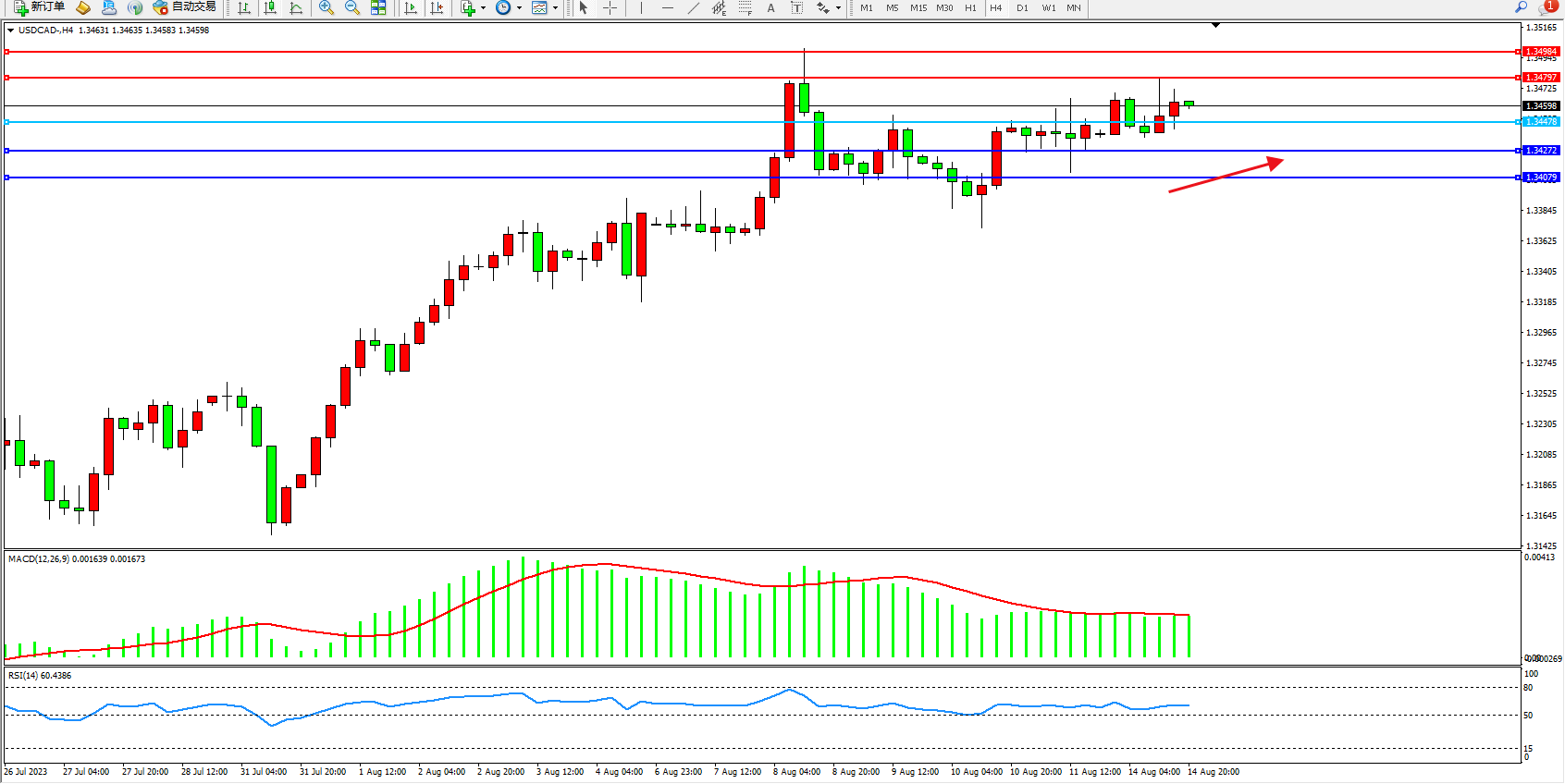Switch chart to line chart mode
Viewport: 1565px width, 784px height.
[x=296, y=7]
